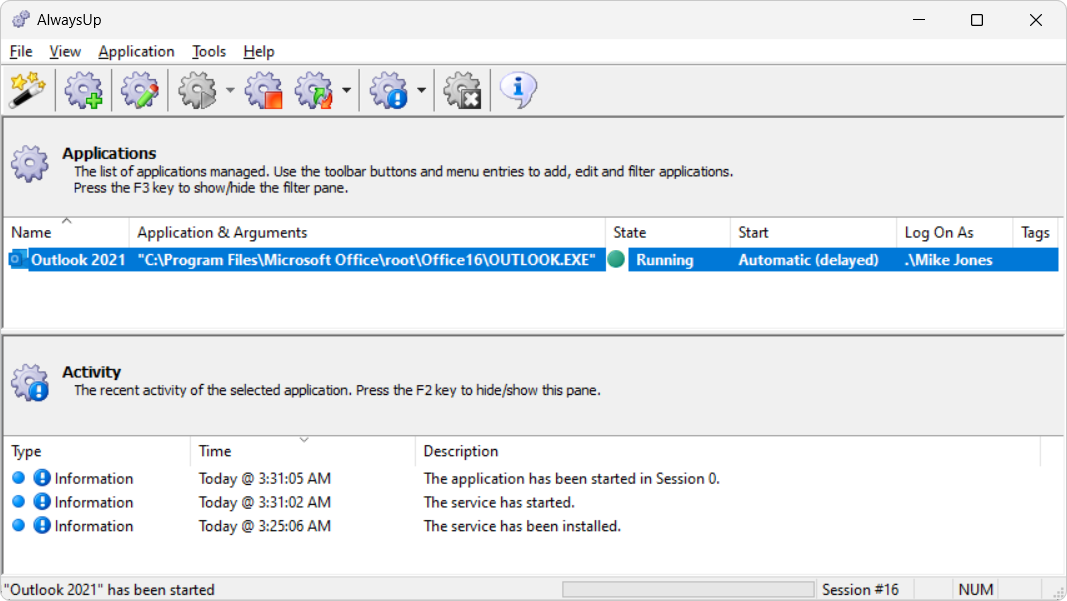Screen dimensions: 1067x601
Task: Open the File menu
Action: (x=21, y=52)
